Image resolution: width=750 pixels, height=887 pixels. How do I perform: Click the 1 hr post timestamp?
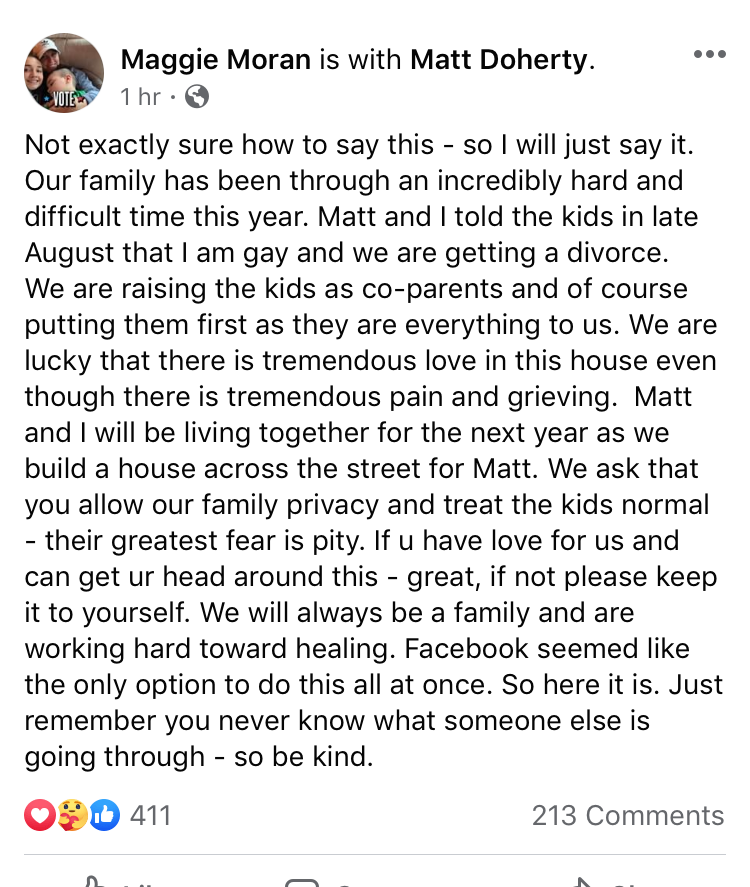coord(140,97)
